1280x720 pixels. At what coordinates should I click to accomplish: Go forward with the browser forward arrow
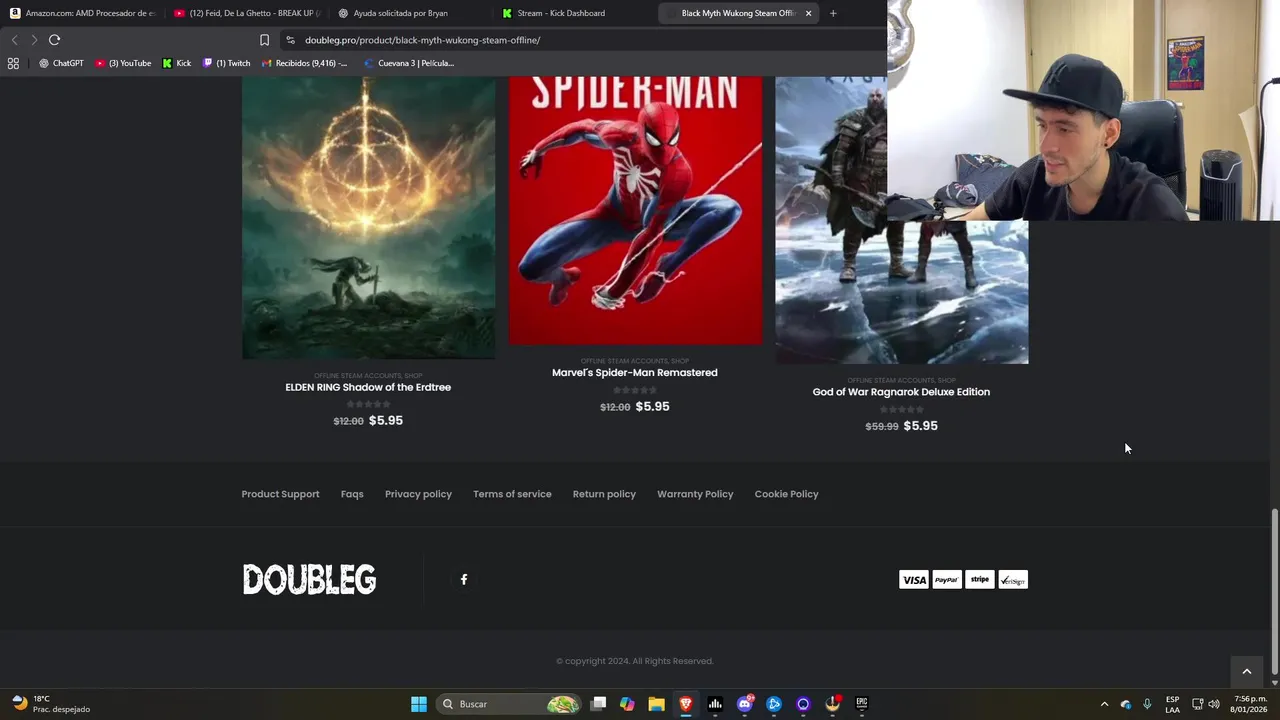pos(34,40)
